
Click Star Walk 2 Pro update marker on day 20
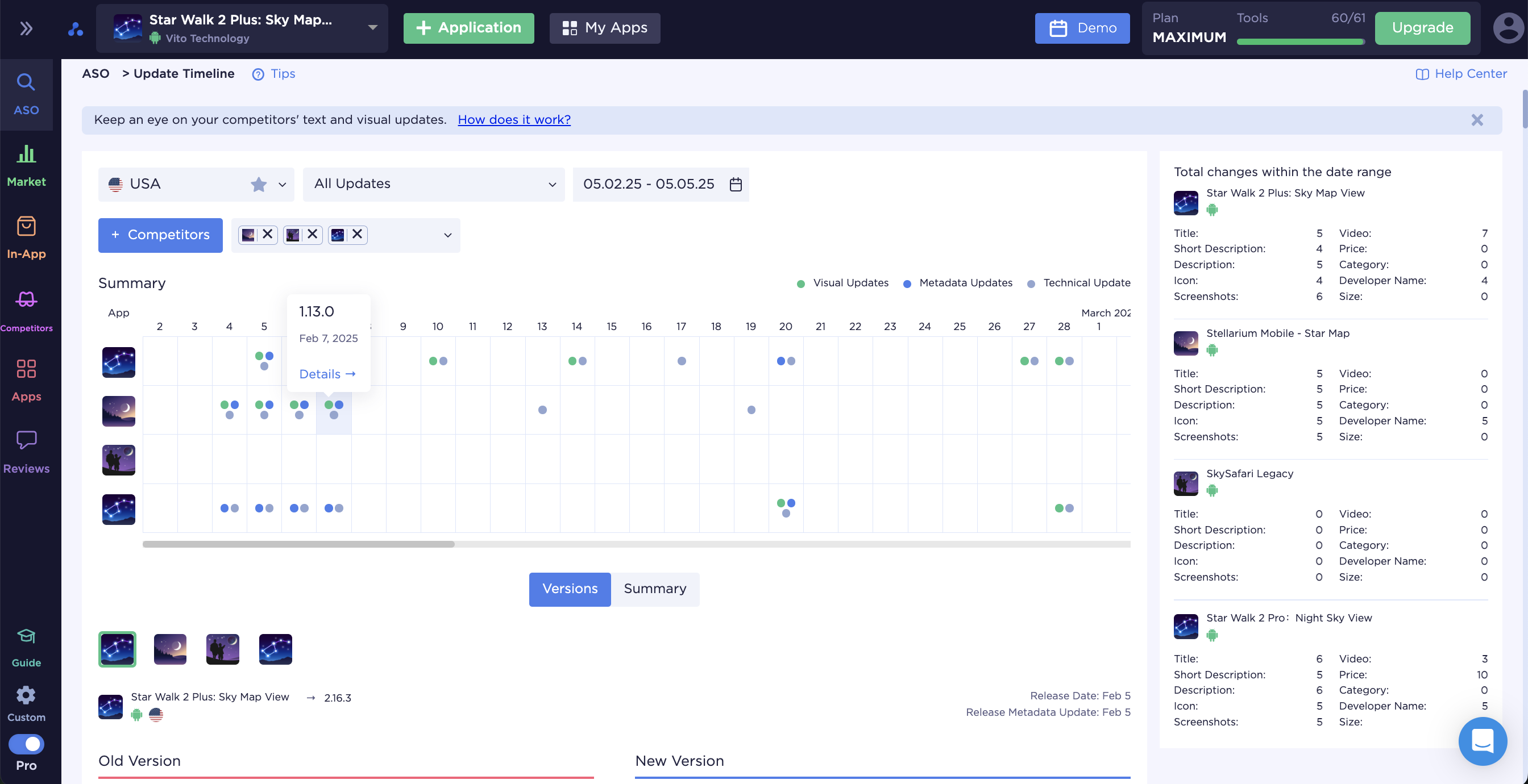[x=786, y=508]
